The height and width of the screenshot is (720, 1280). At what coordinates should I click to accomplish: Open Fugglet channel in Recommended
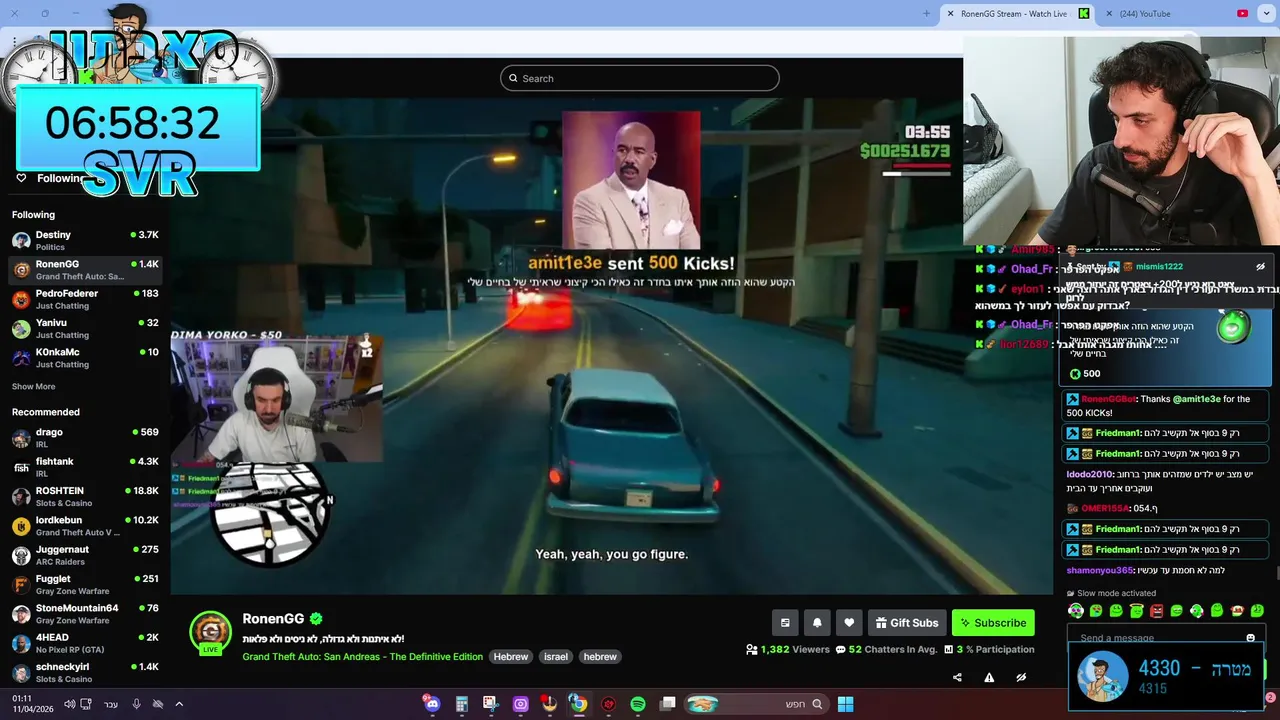(85, 585)
